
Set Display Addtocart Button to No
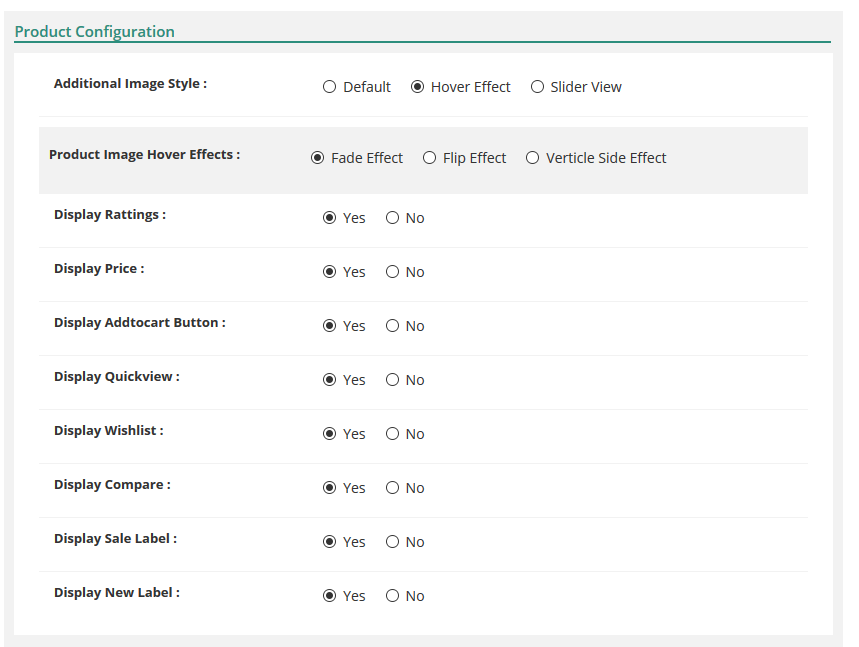[392, 326]
